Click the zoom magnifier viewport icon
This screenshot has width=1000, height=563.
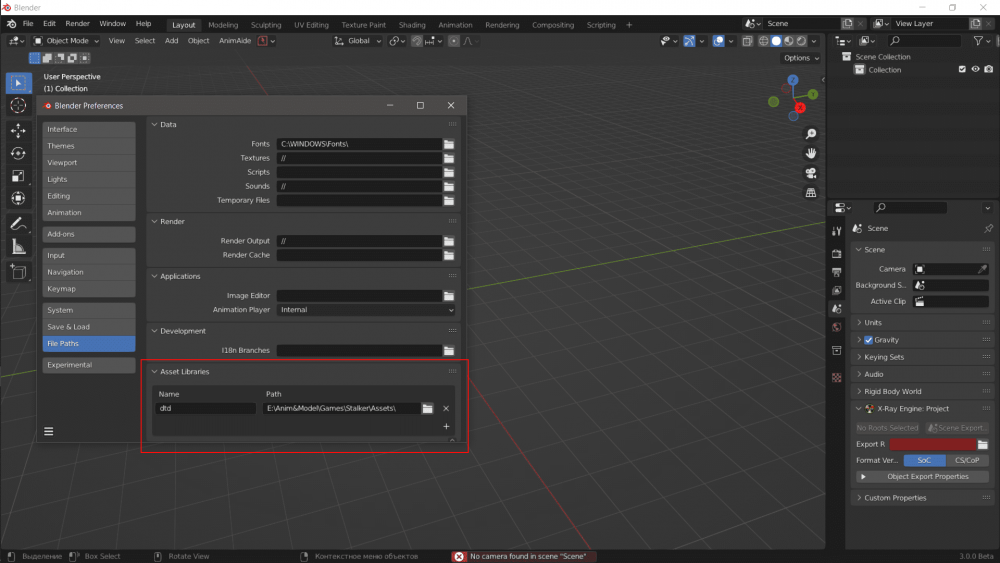[x=811, y=134]
